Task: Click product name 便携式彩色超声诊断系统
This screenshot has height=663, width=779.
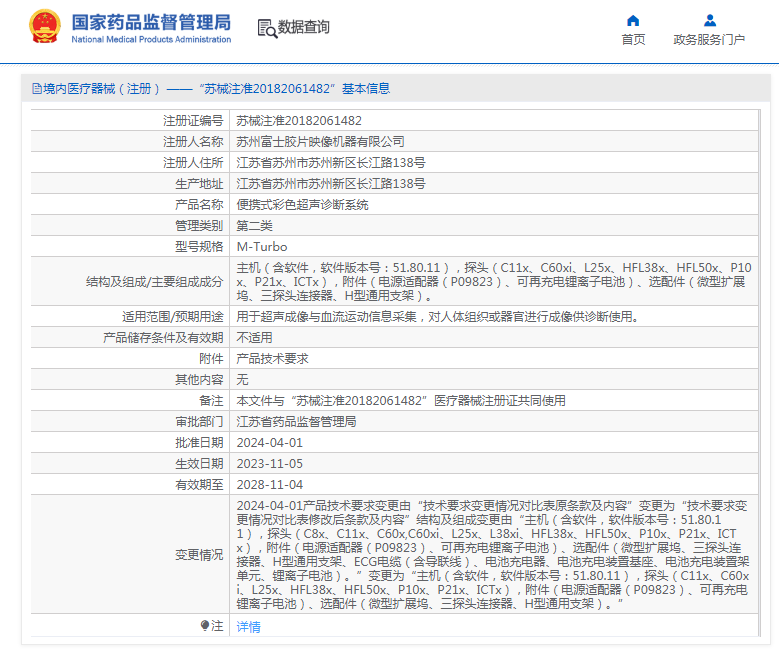Action: click(302, 204)
